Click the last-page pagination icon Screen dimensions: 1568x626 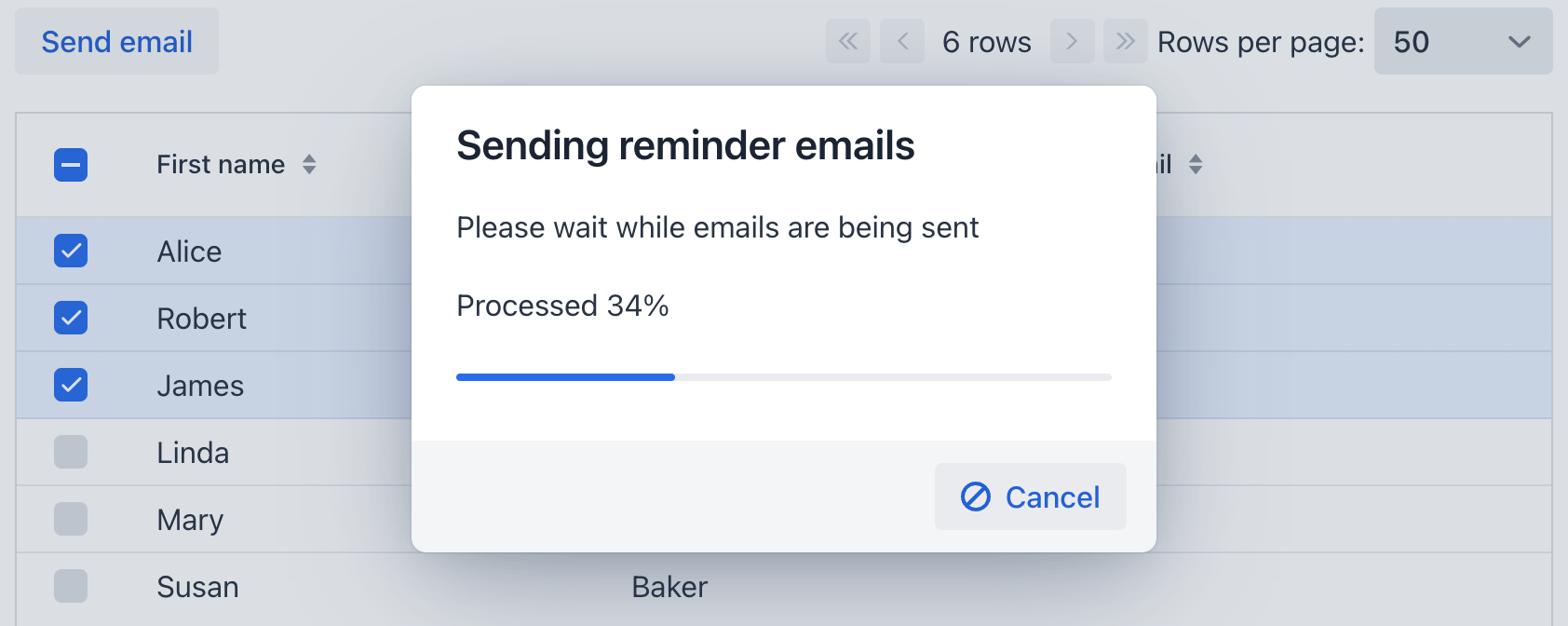1126,41
